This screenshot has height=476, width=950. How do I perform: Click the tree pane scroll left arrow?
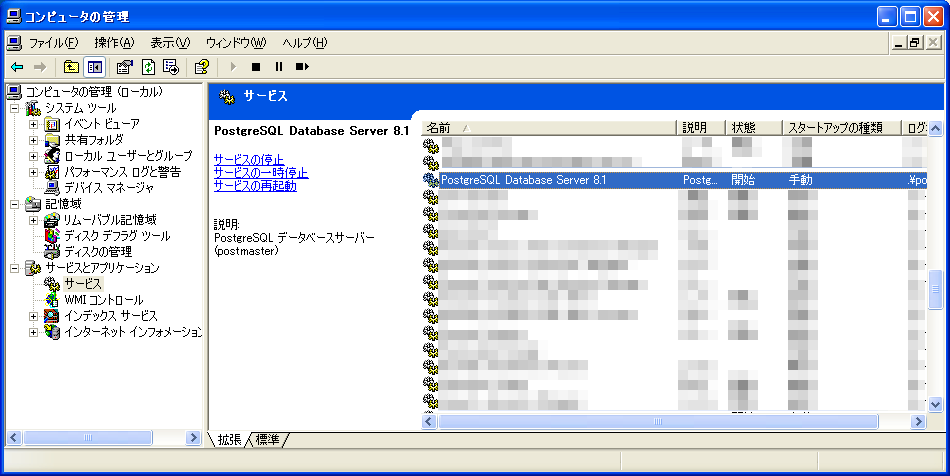[x=15, y=437]
